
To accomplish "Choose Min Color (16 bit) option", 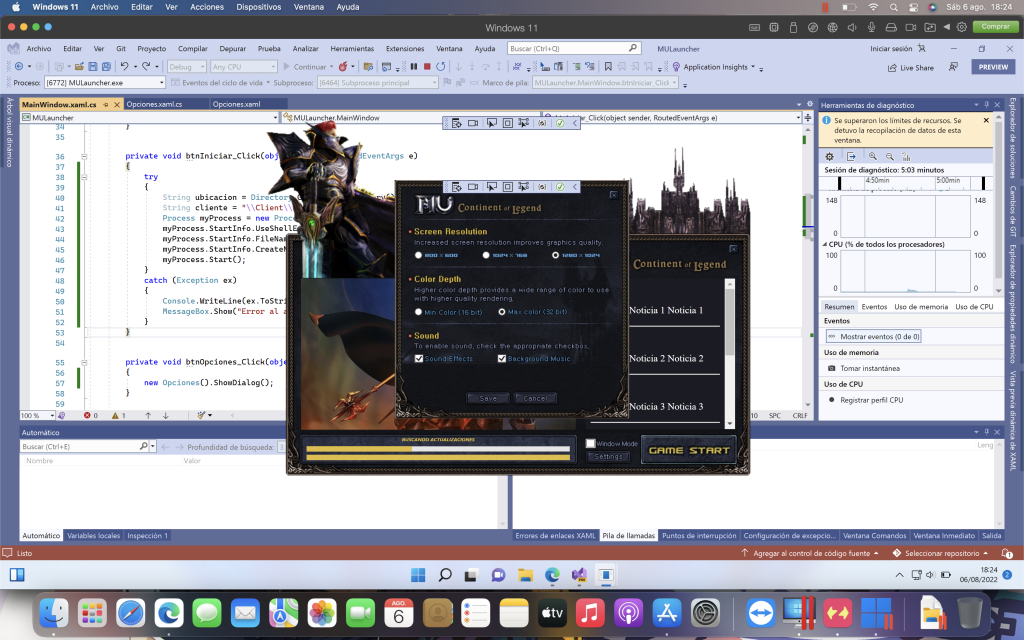I will pos(419,312).
